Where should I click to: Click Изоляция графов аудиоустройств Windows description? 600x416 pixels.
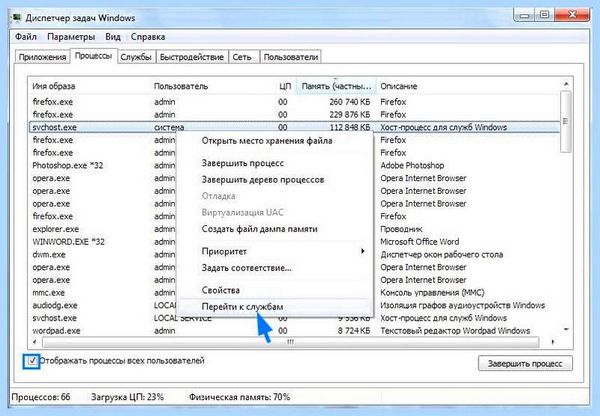[x=462, y=305]
